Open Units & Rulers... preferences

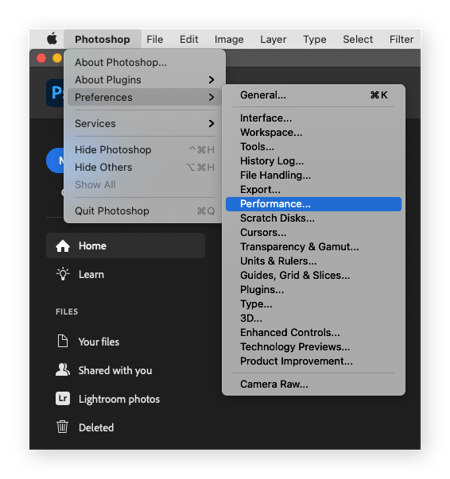point(313,261)
